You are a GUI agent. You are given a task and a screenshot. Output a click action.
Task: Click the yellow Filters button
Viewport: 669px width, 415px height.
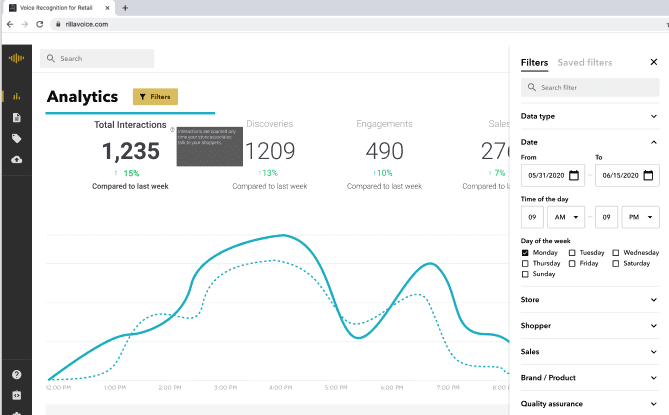click(x=155, y=97)
